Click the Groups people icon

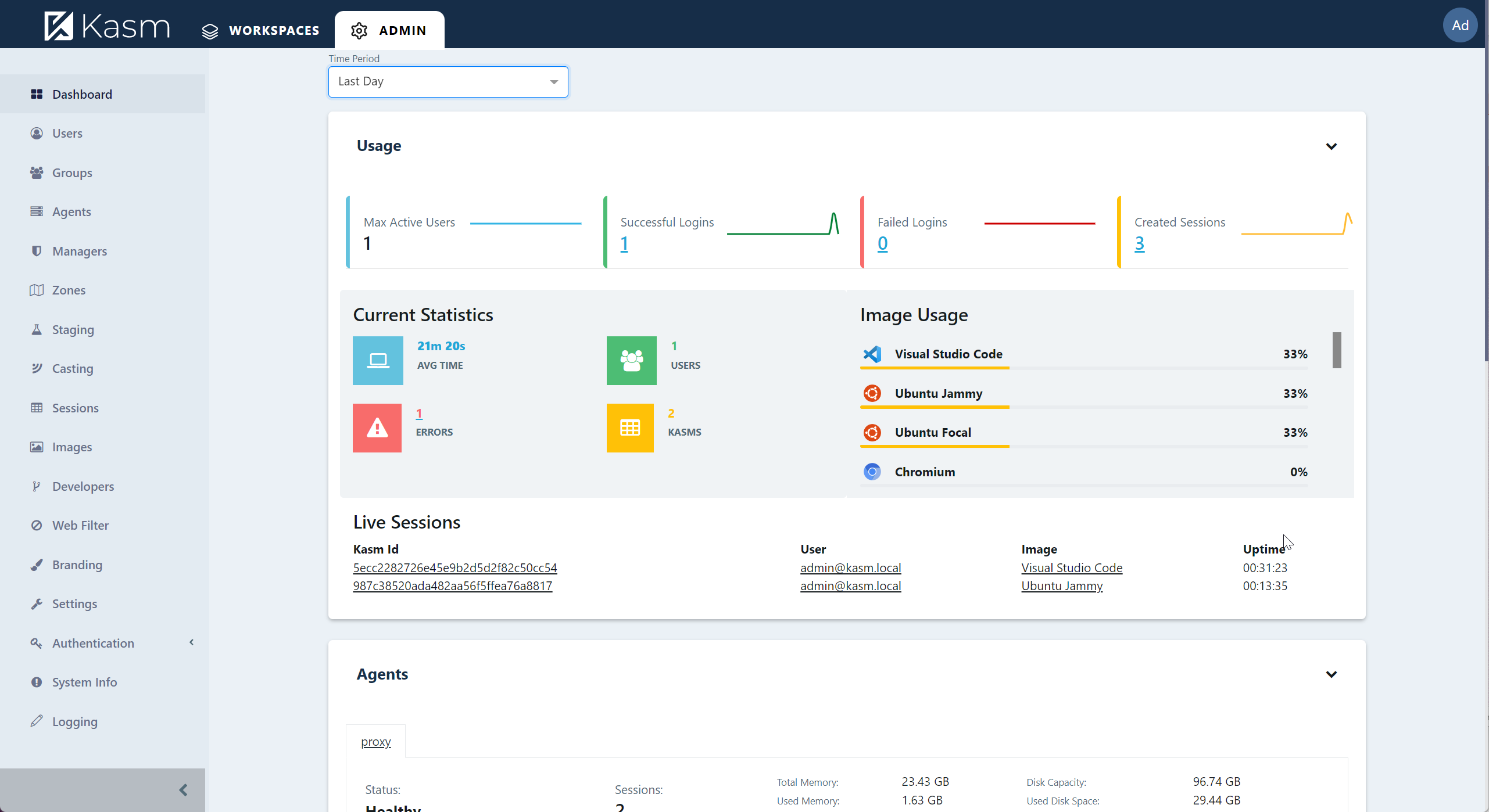(37, 173)
